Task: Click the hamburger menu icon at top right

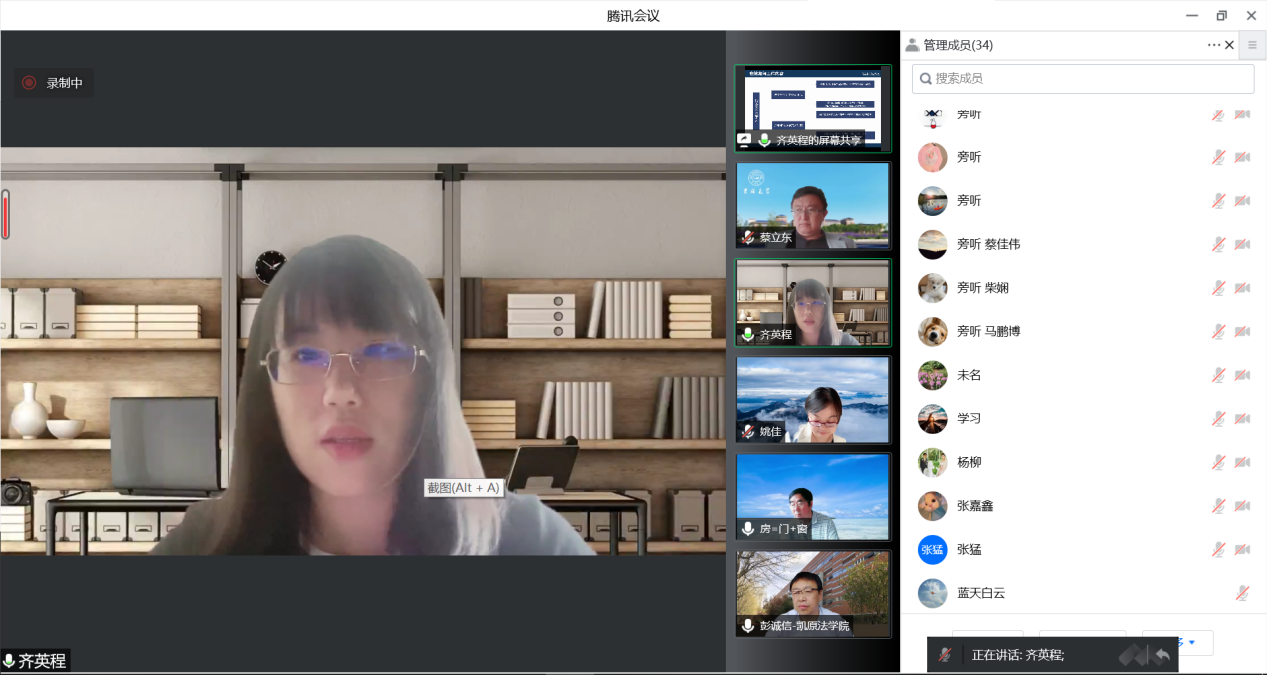Action: pos(1252,45)
